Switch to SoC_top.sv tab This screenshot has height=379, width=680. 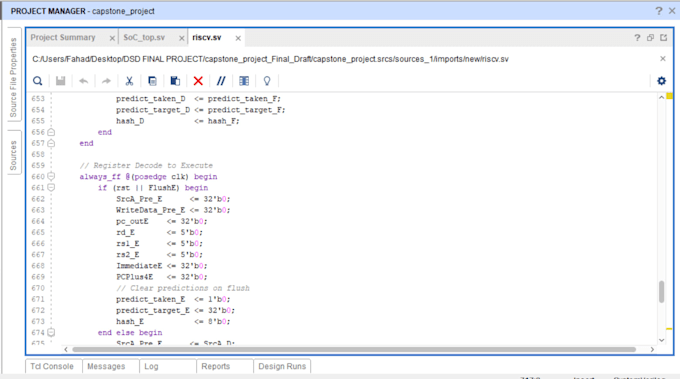pyautogui.click(x=144, y=38)
